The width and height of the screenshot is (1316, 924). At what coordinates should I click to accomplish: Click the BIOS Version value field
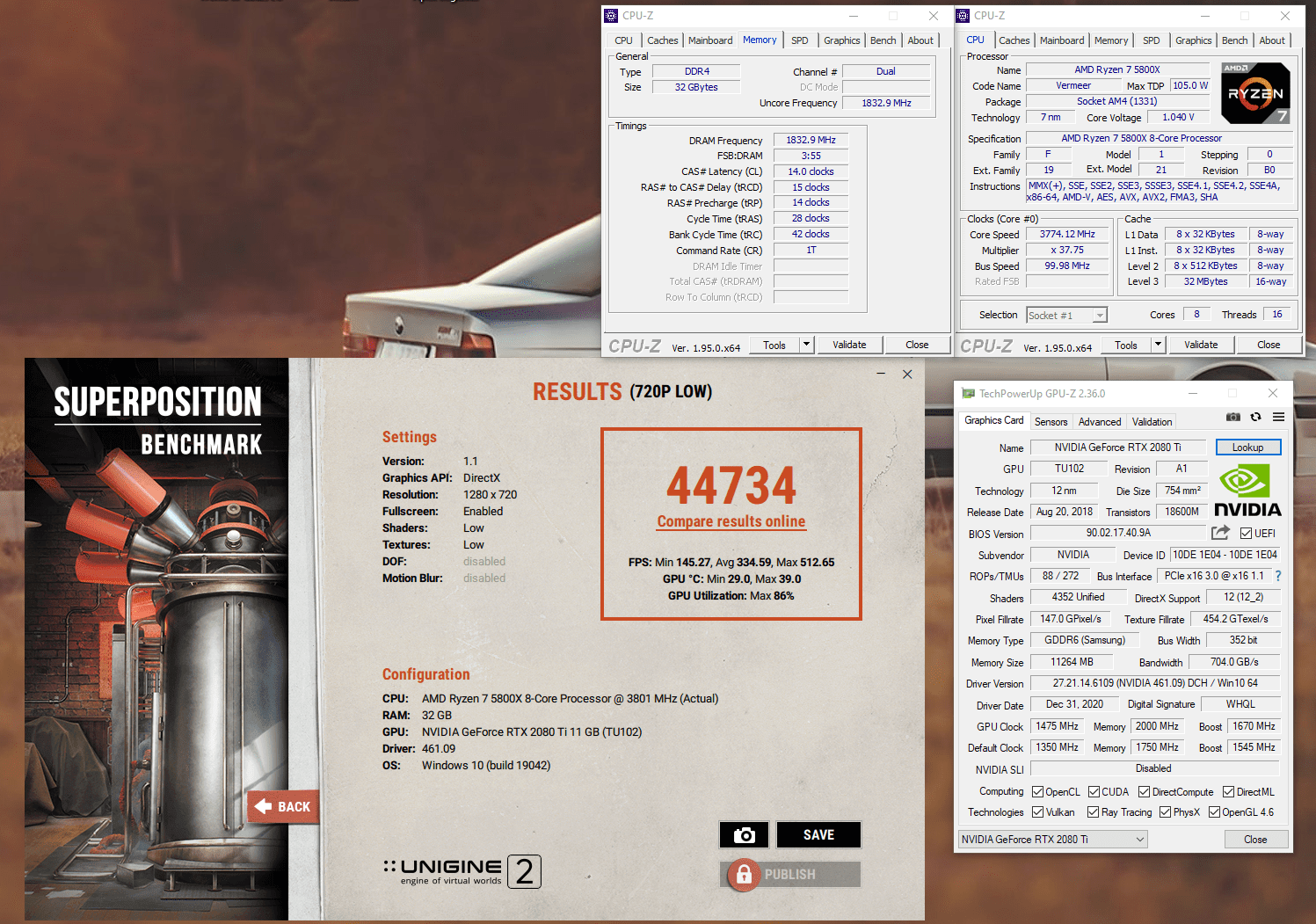pyautogui.click(x=1118, y=533)
